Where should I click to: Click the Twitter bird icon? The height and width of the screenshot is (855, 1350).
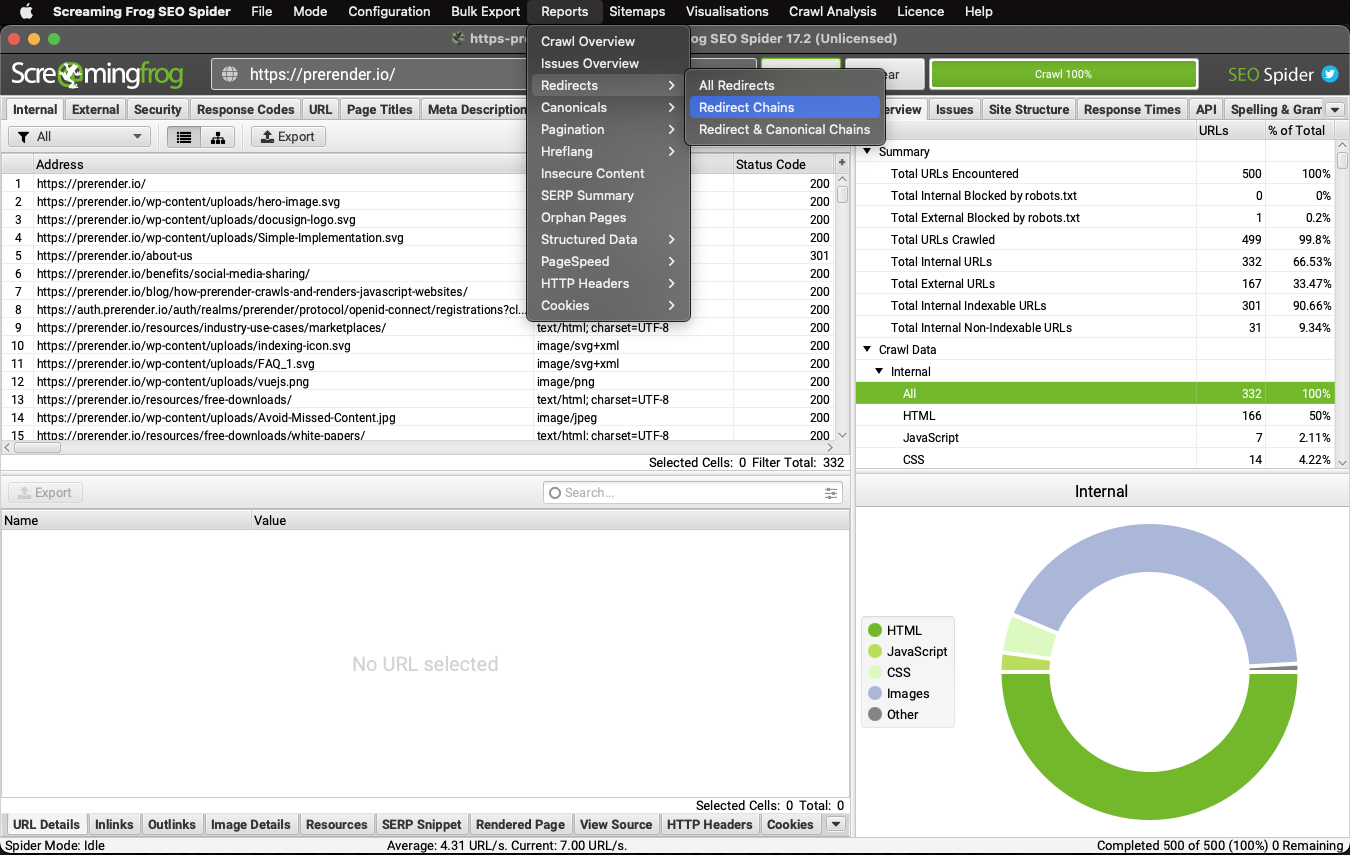point(1329,74)
